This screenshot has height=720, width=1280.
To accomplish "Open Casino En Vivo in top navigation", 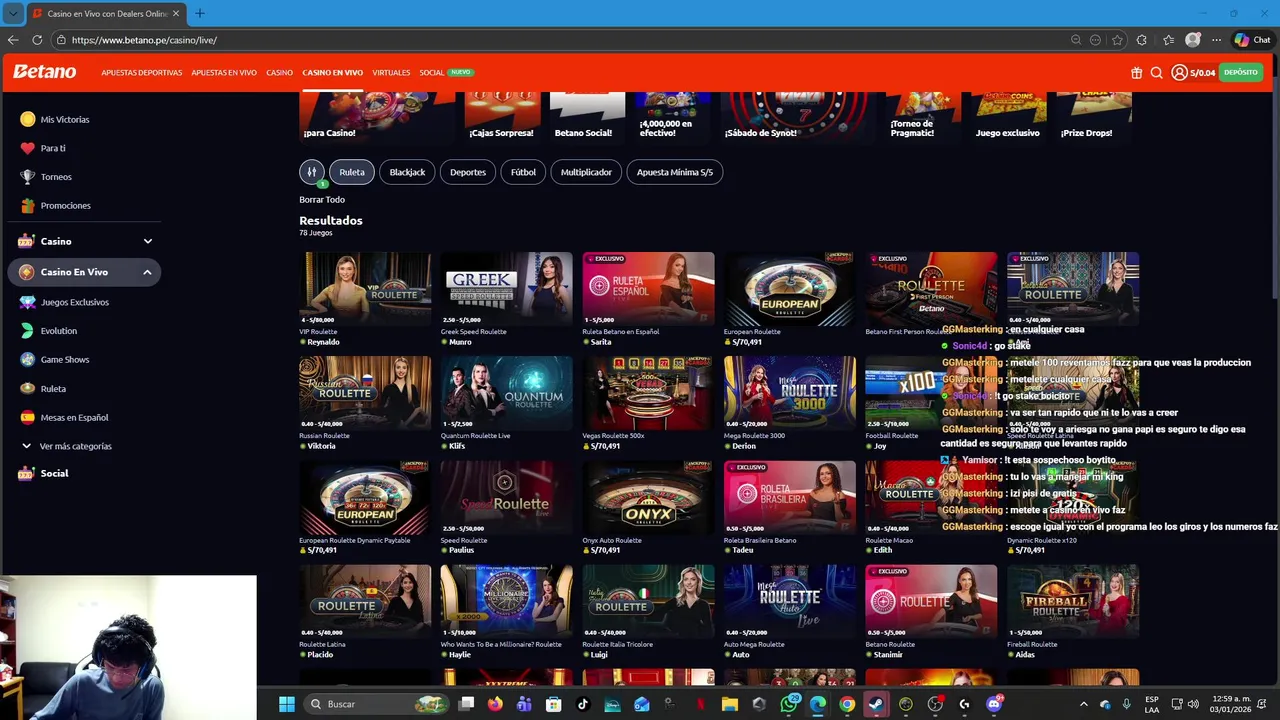I will (333, 73).
